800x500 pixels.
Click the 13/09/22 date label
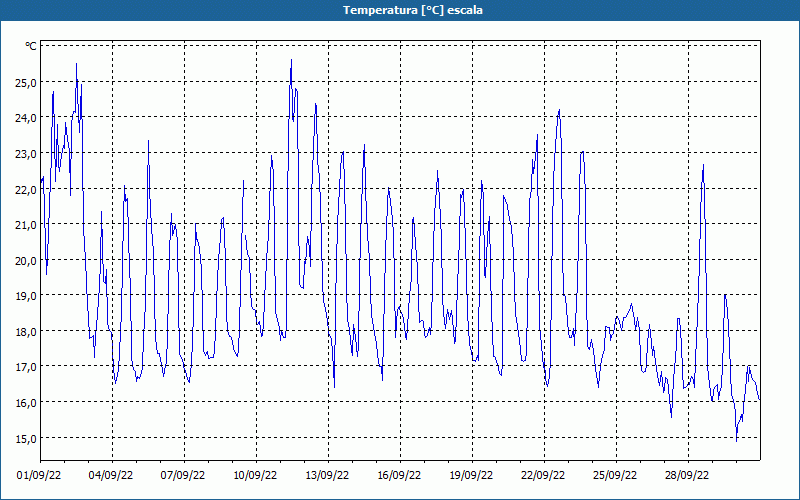327,475
